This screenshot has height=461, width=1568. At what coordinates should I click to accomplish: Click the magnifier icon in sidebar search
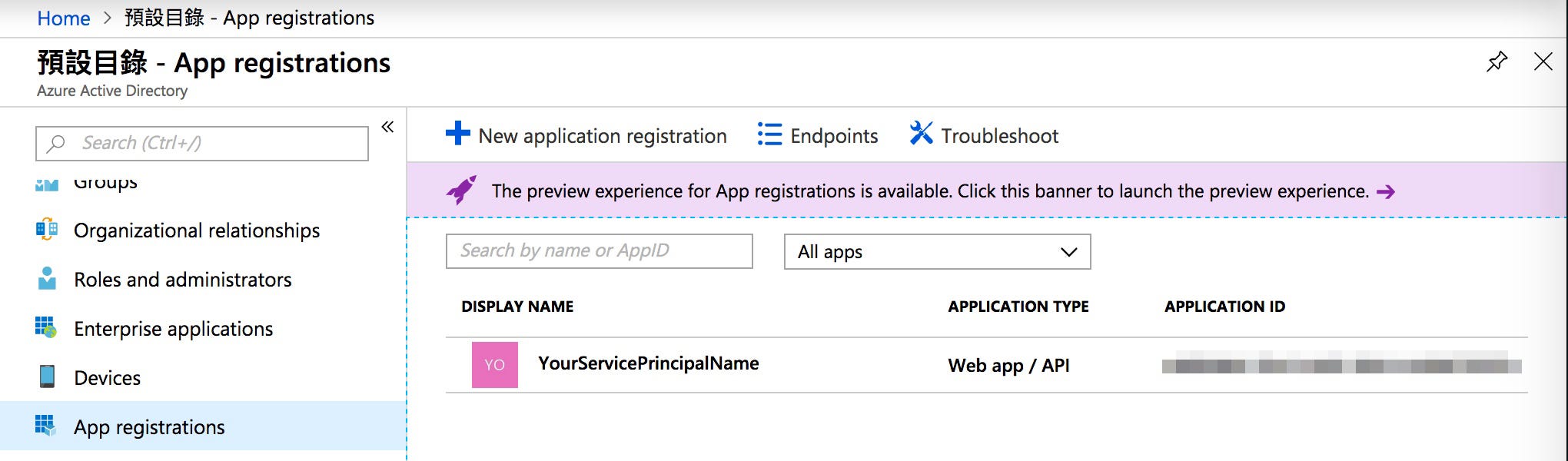tap(56, 144)
